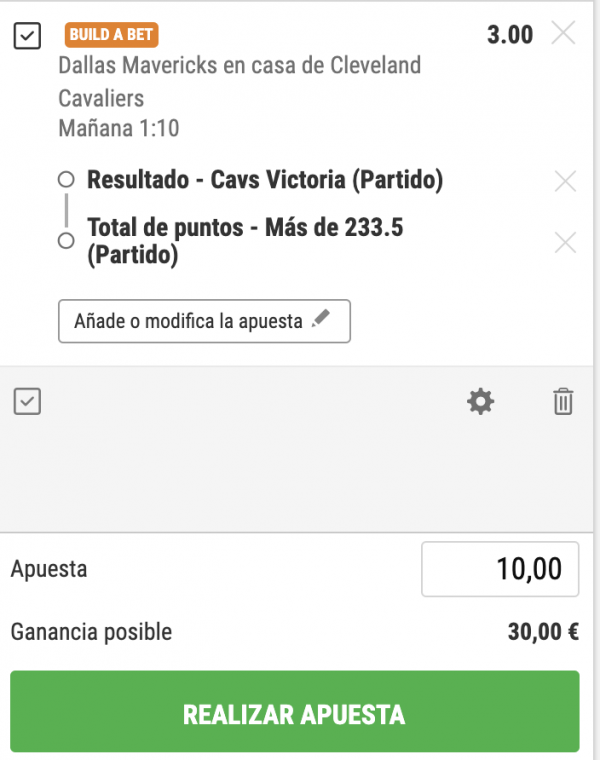Click Total de puntos selection text

tap(245, 241)
